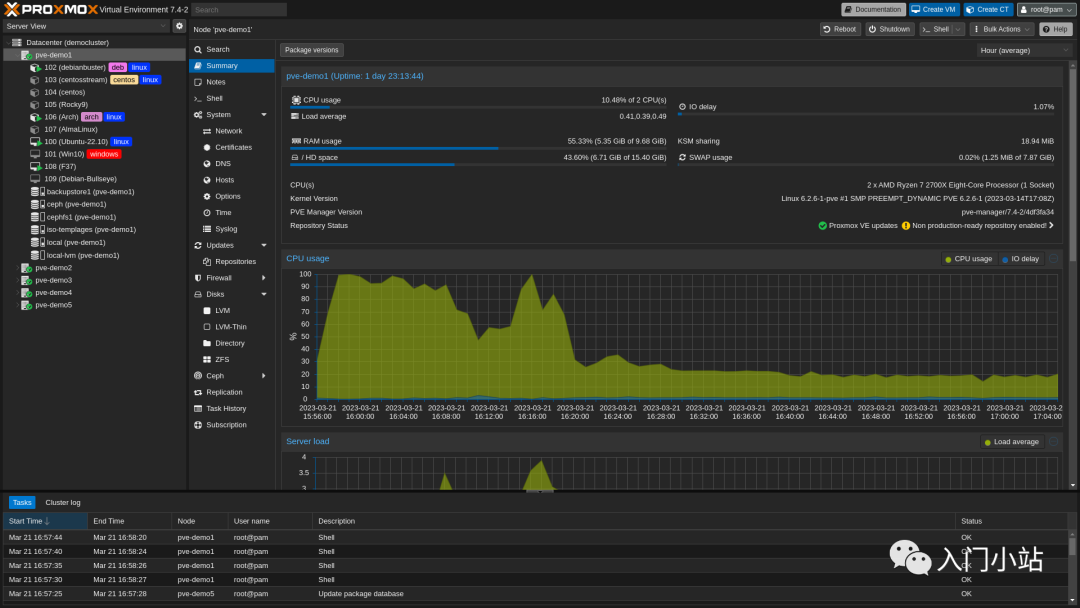Expand the pve-demo2 node tree
1080x608 pixels.
pos(17,268)
